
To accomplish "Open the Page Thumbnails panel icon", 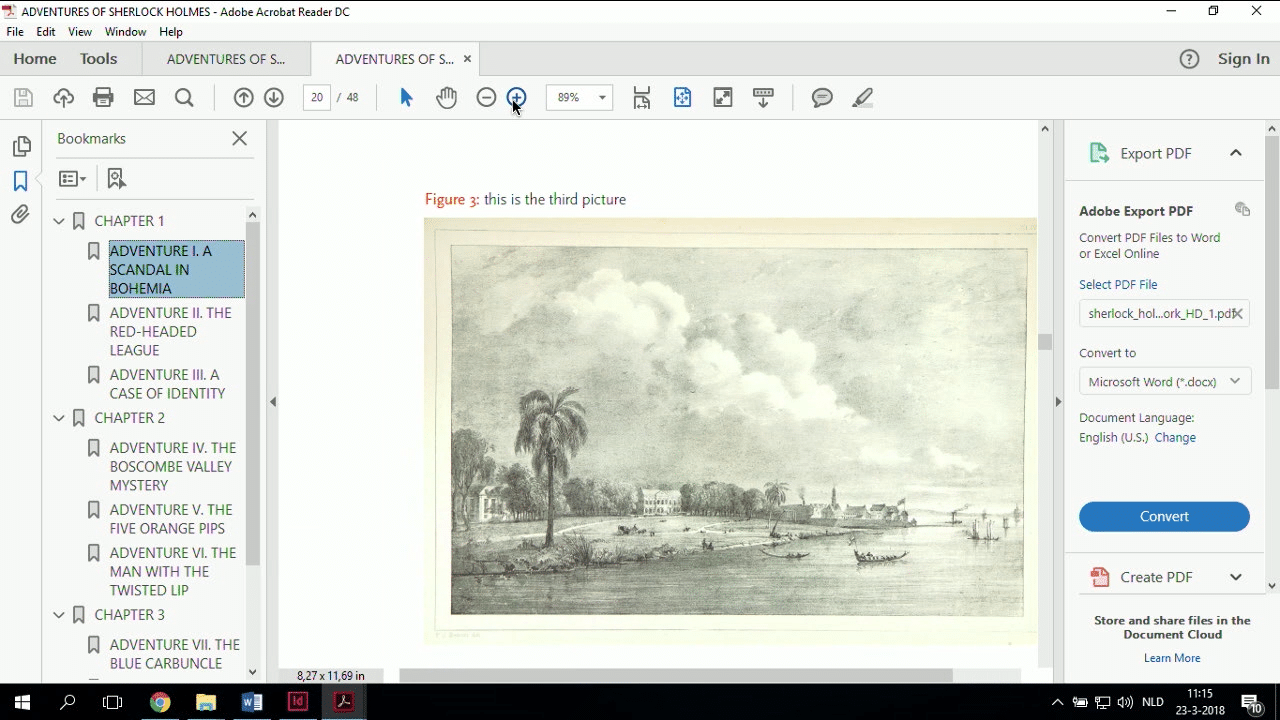I will coord(21,146).
